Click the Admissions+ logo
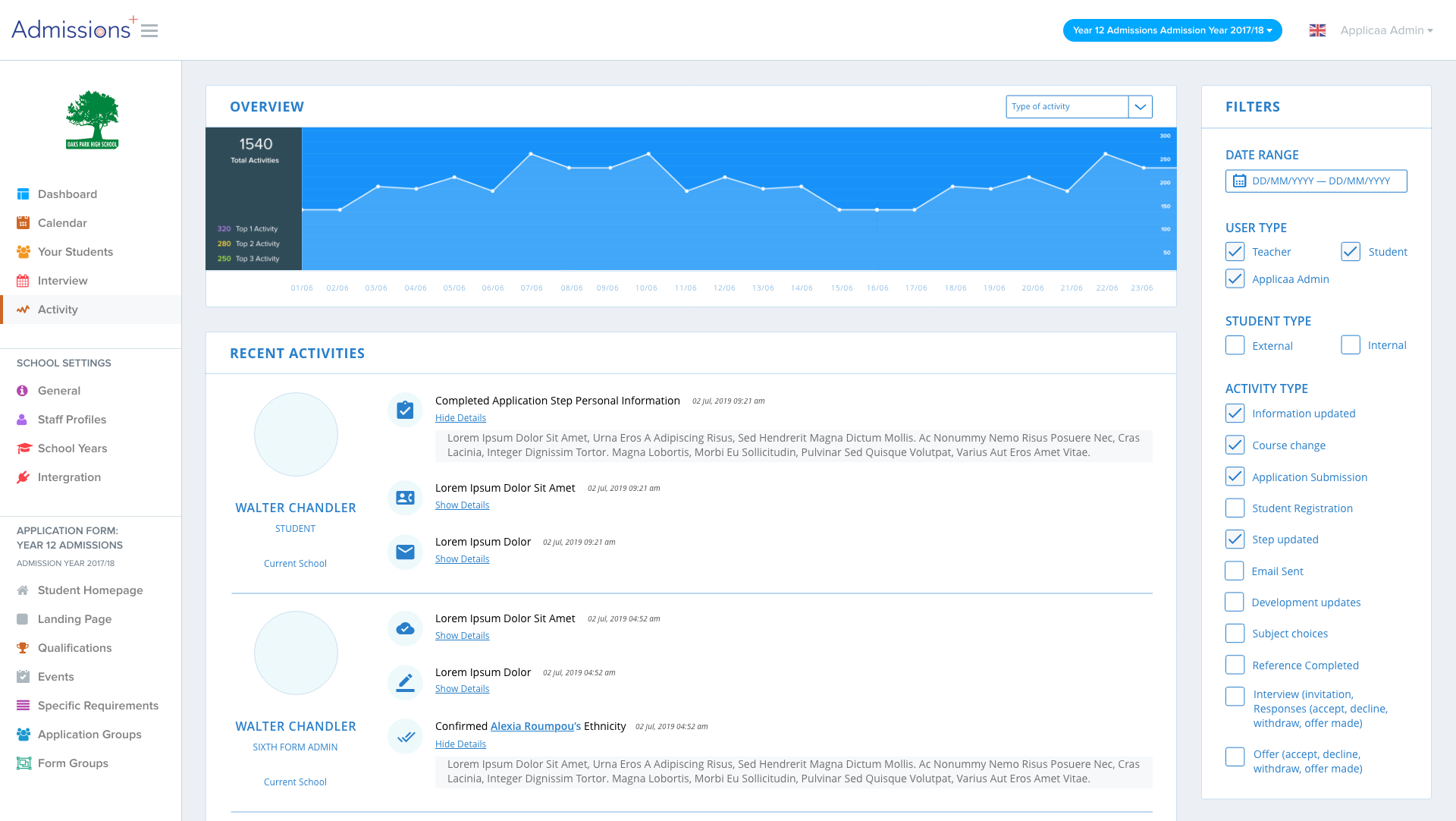 coord(74,29)
